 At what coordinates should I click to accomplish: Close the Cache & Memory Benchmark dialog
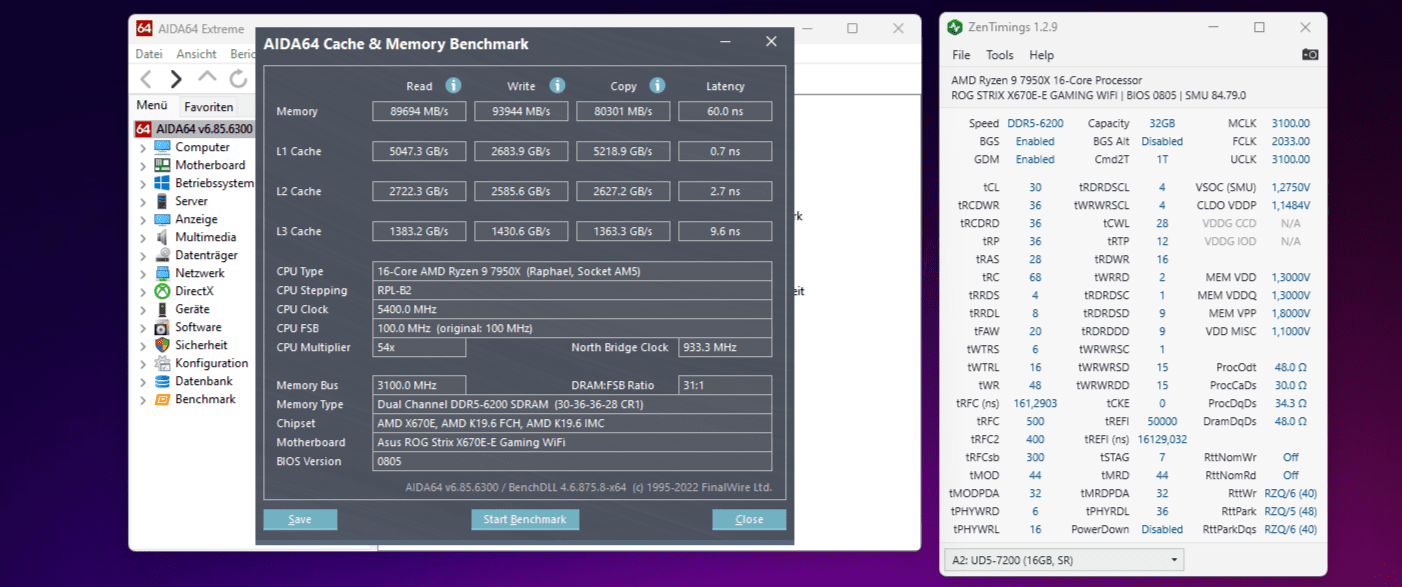point(771,42)
